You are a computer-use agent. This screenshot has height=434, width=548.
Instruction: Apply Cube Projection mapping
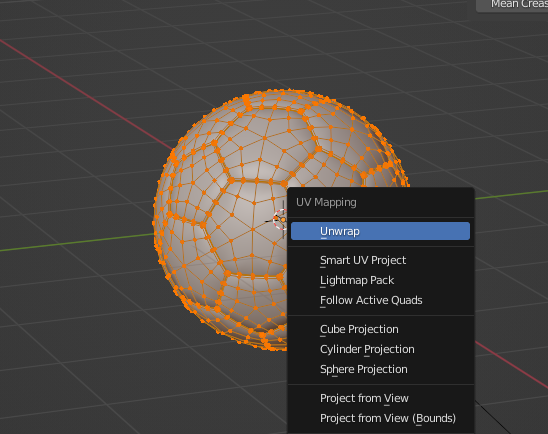click(380, 329)
